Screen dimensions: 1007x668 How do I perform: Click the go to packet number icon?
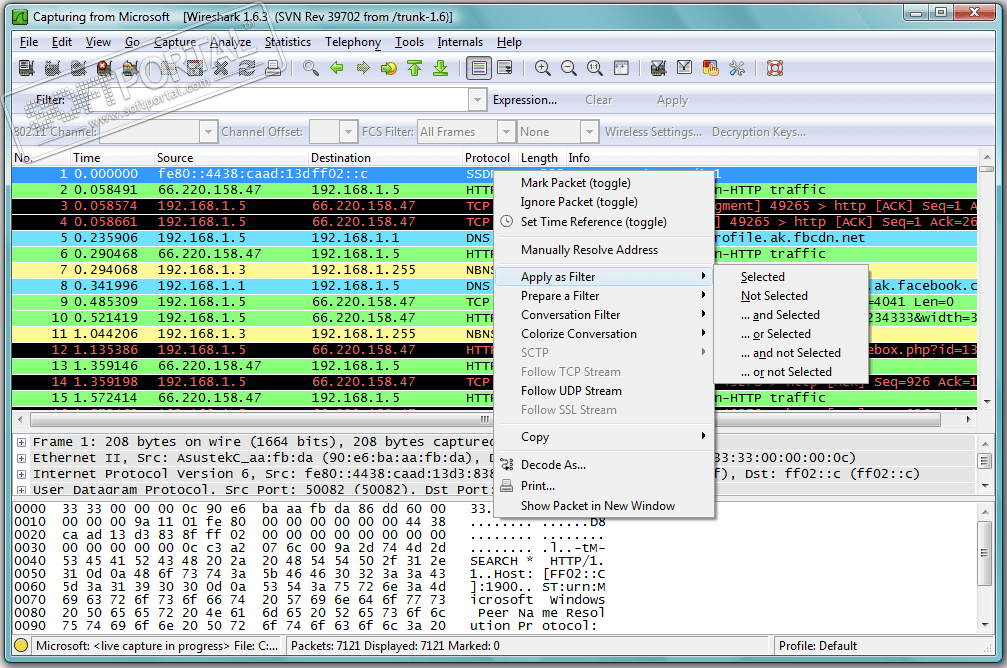(389, 68)
